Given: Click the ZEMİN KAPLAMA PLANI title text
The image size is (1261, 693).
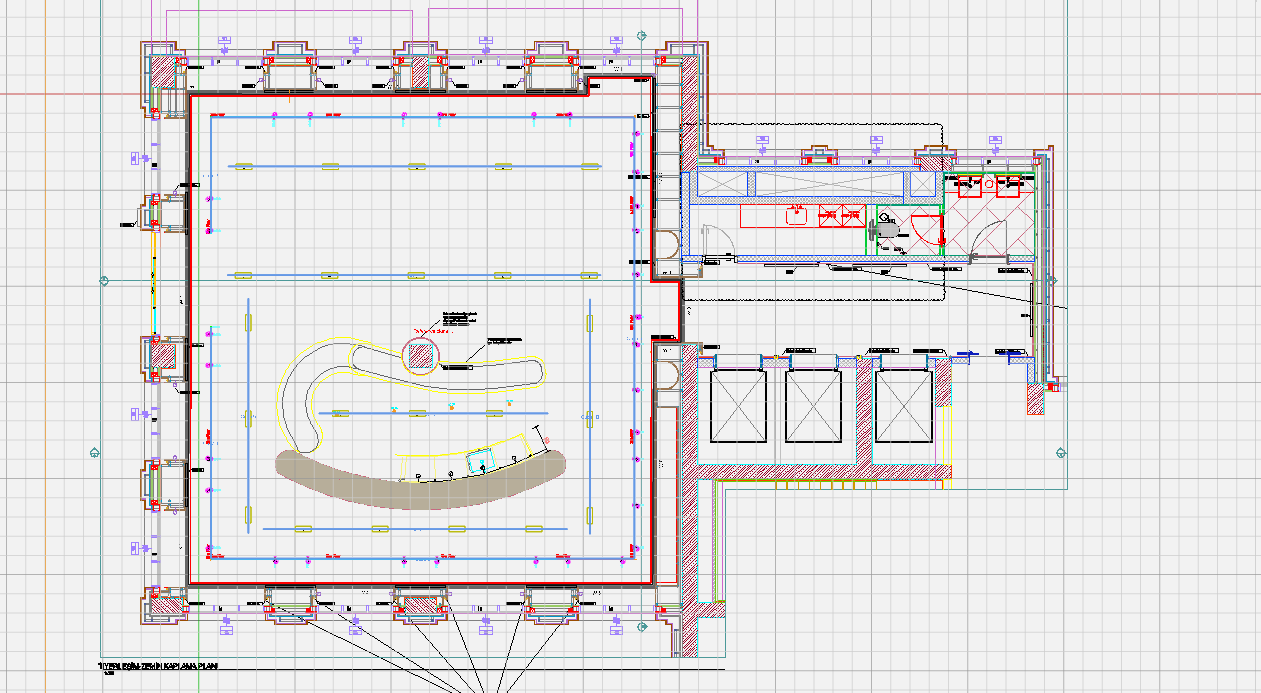Looking at the screenshot, I should point(160,666).
